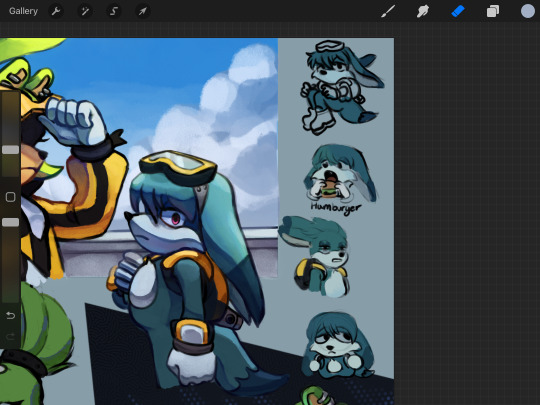Open the Actions wrench menu

pos(56,11)
